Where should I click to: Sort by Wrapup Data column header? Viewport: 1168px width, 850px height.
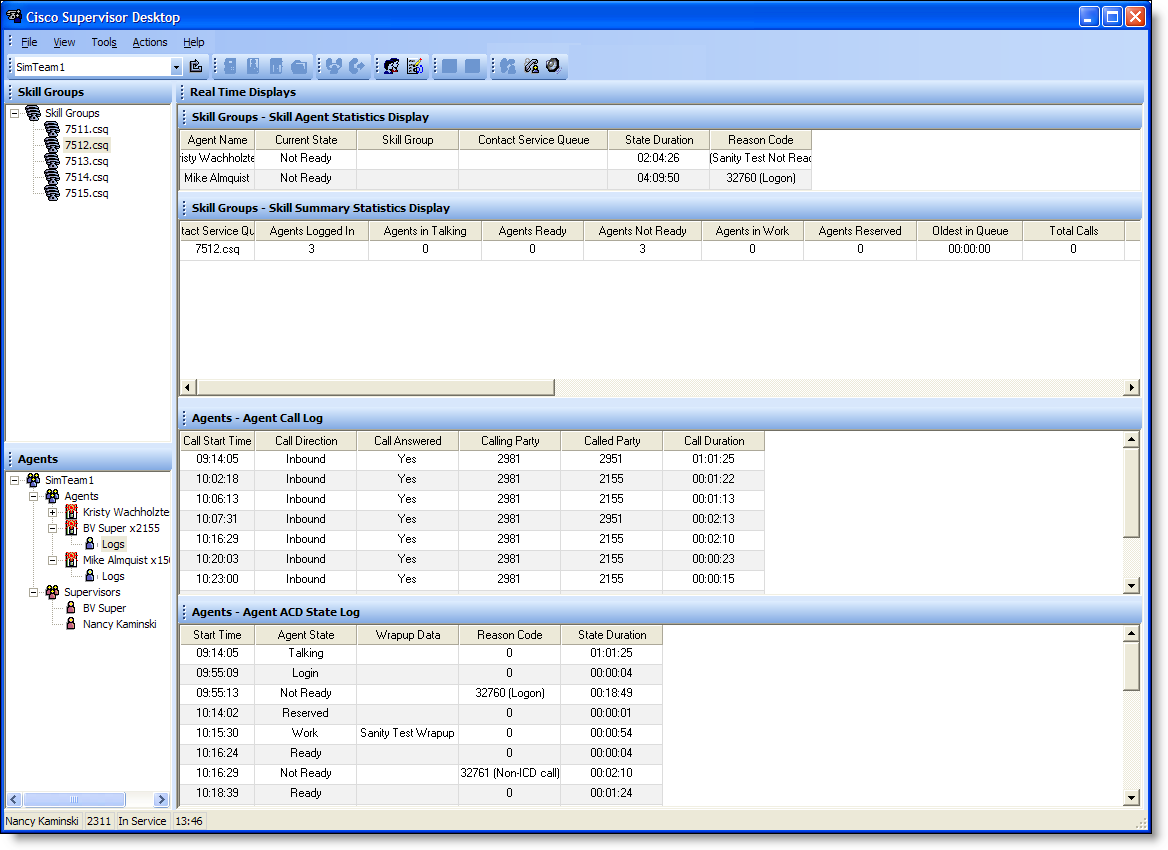click(x=407, y=635)
